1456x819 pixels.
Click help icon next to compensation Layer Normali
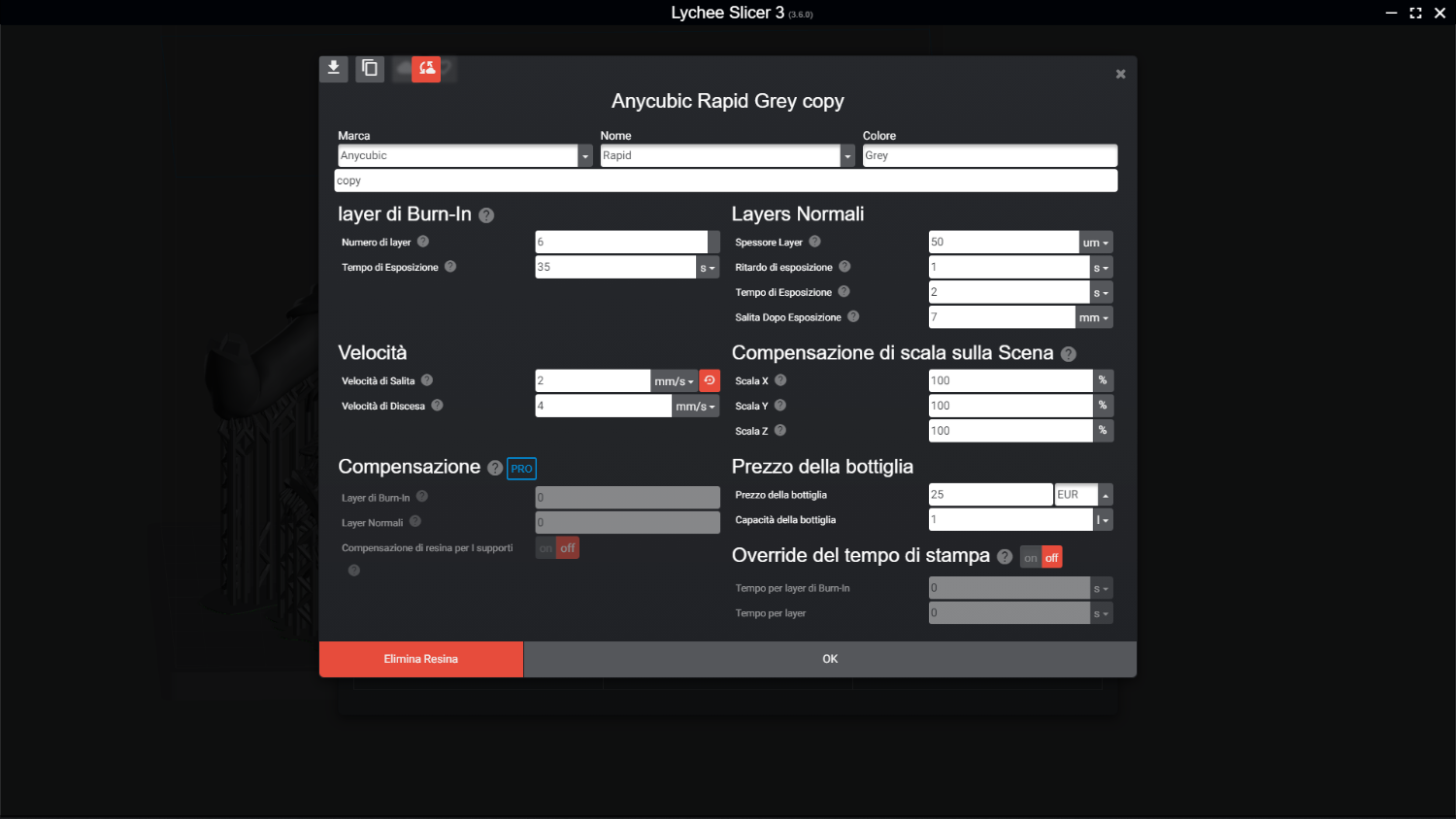click(415, 522)
